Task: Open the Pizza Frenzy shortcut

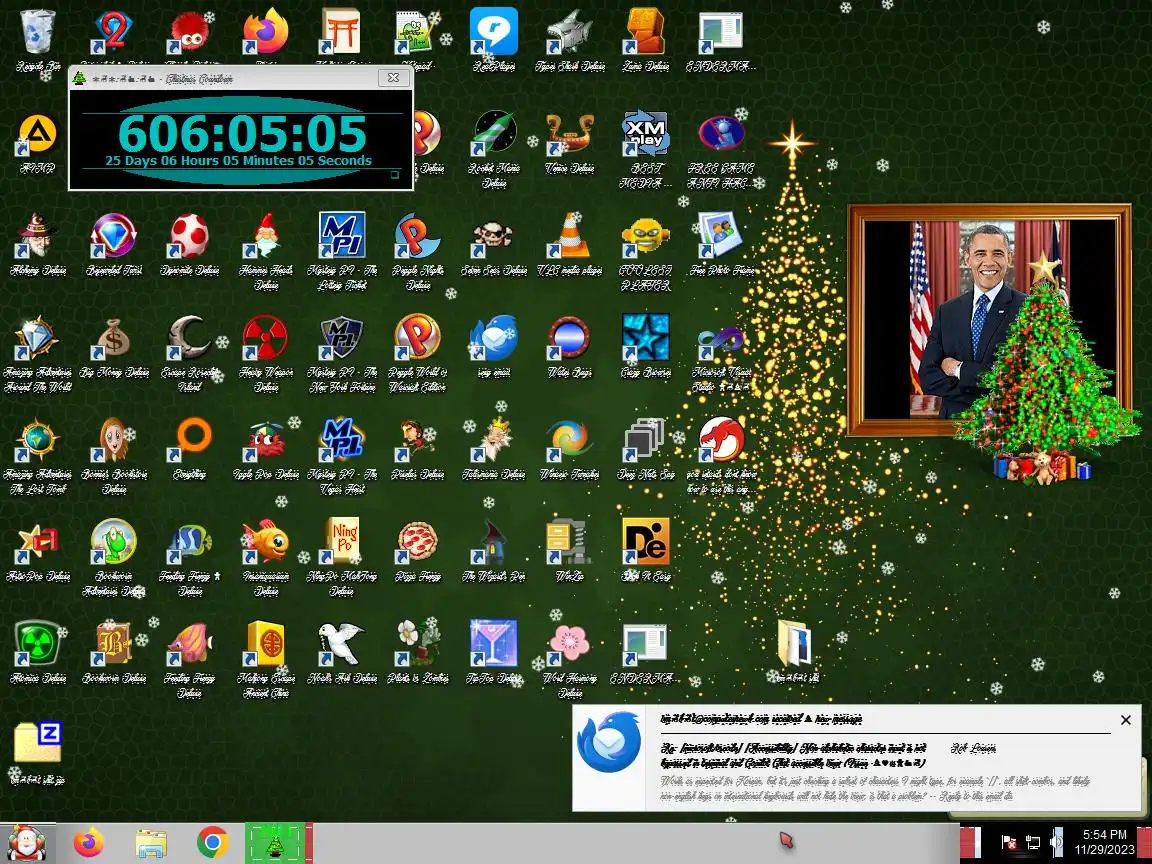Action: (417, 543)
